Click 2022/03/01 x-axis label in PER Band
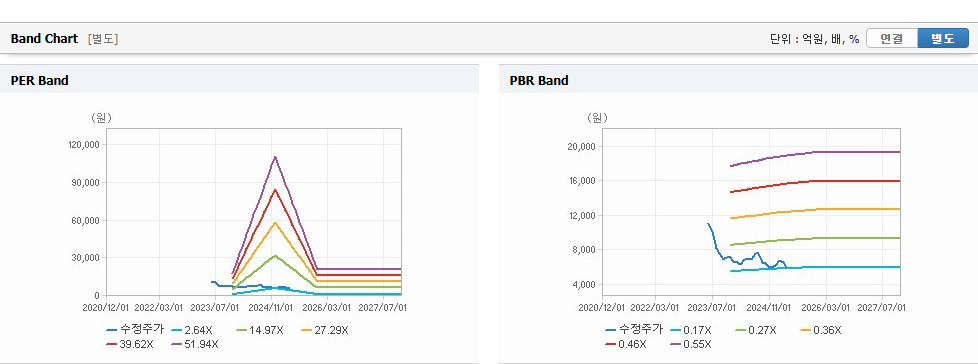978x364 pixels. [x=160, y=307]
